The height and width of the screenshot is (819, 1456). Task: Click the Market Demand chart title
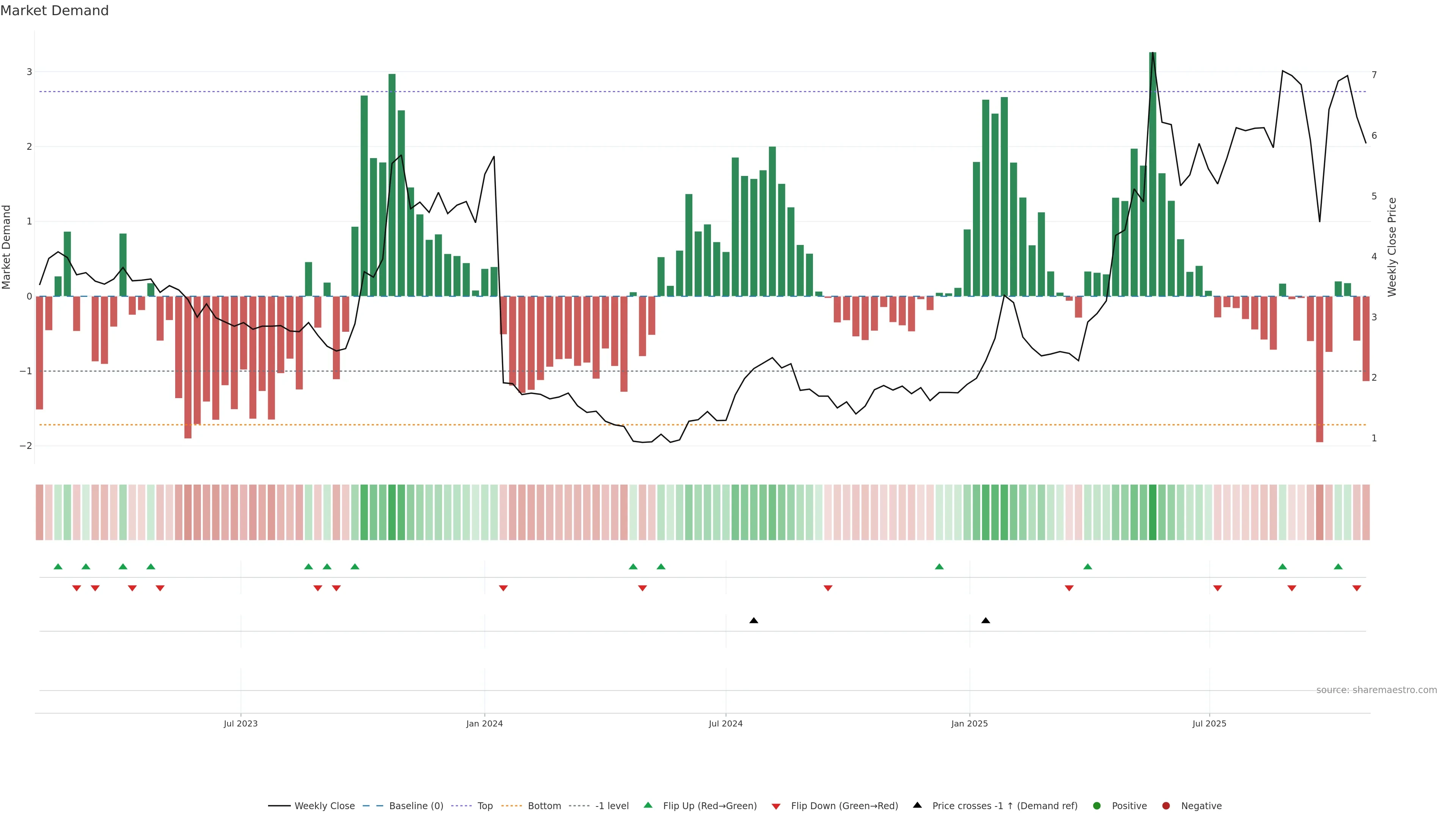pyautogui.click(x=54, y=11)
